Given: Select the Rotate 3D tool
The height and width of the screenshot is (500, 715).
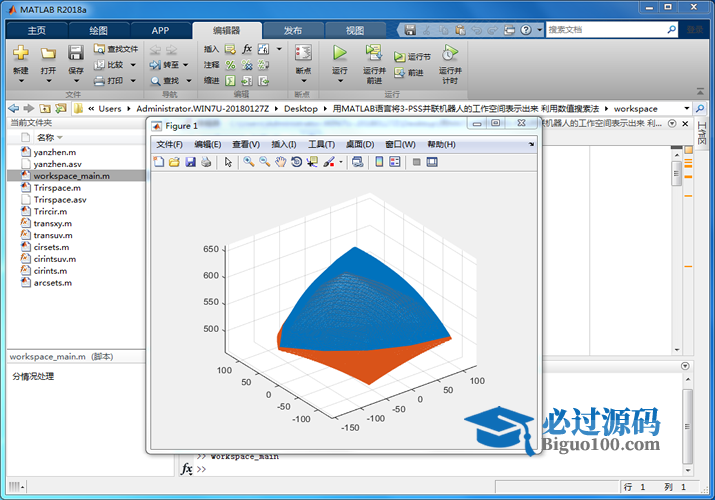Looking at the screenshot, I should point(296,162).
